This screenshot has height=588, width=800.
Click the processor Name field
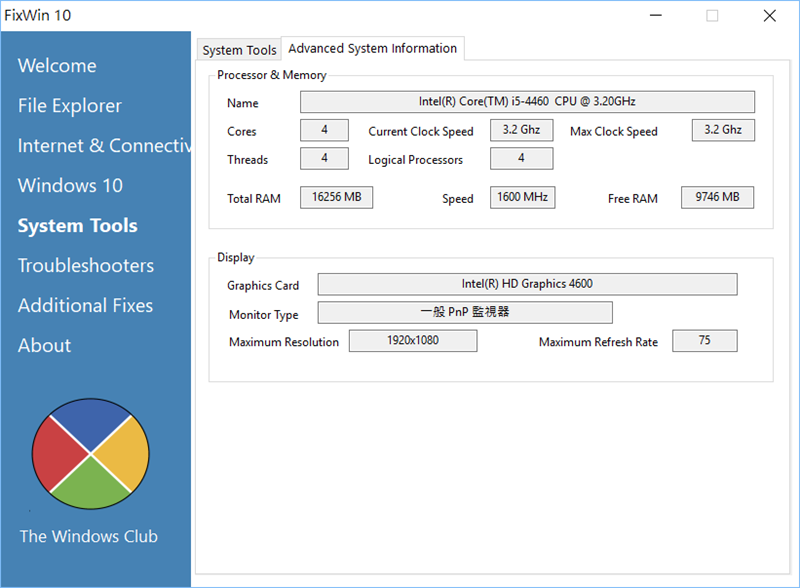[527, 102]
